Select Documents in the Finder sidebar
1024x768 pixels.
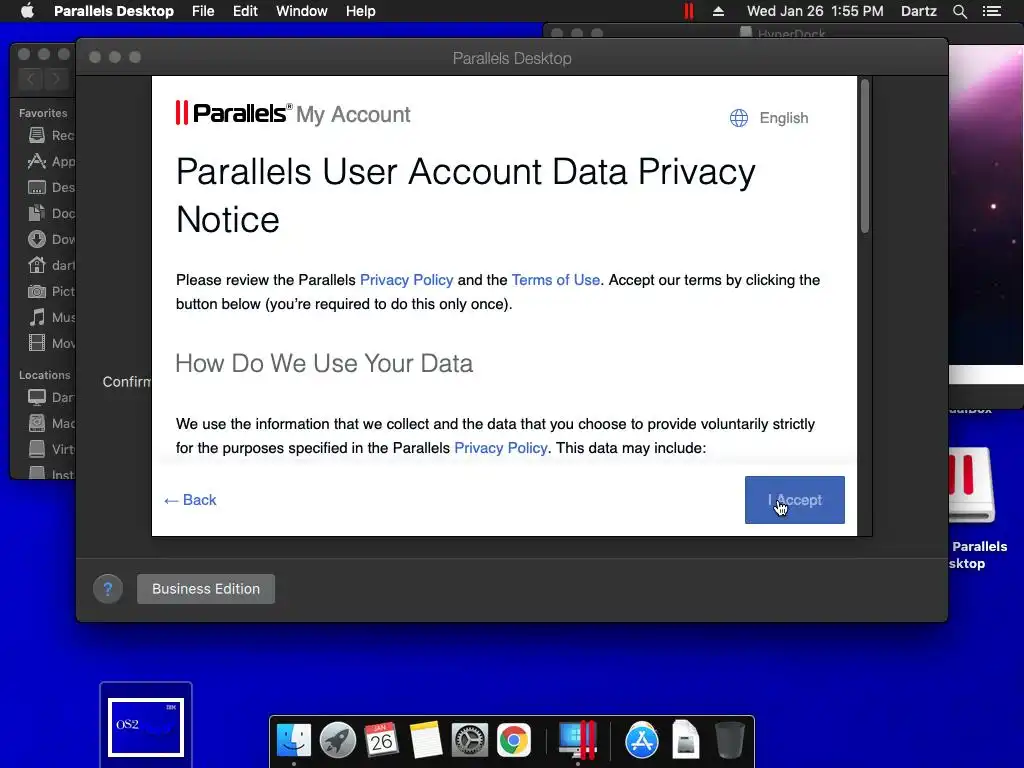click(x=51, y=214)
